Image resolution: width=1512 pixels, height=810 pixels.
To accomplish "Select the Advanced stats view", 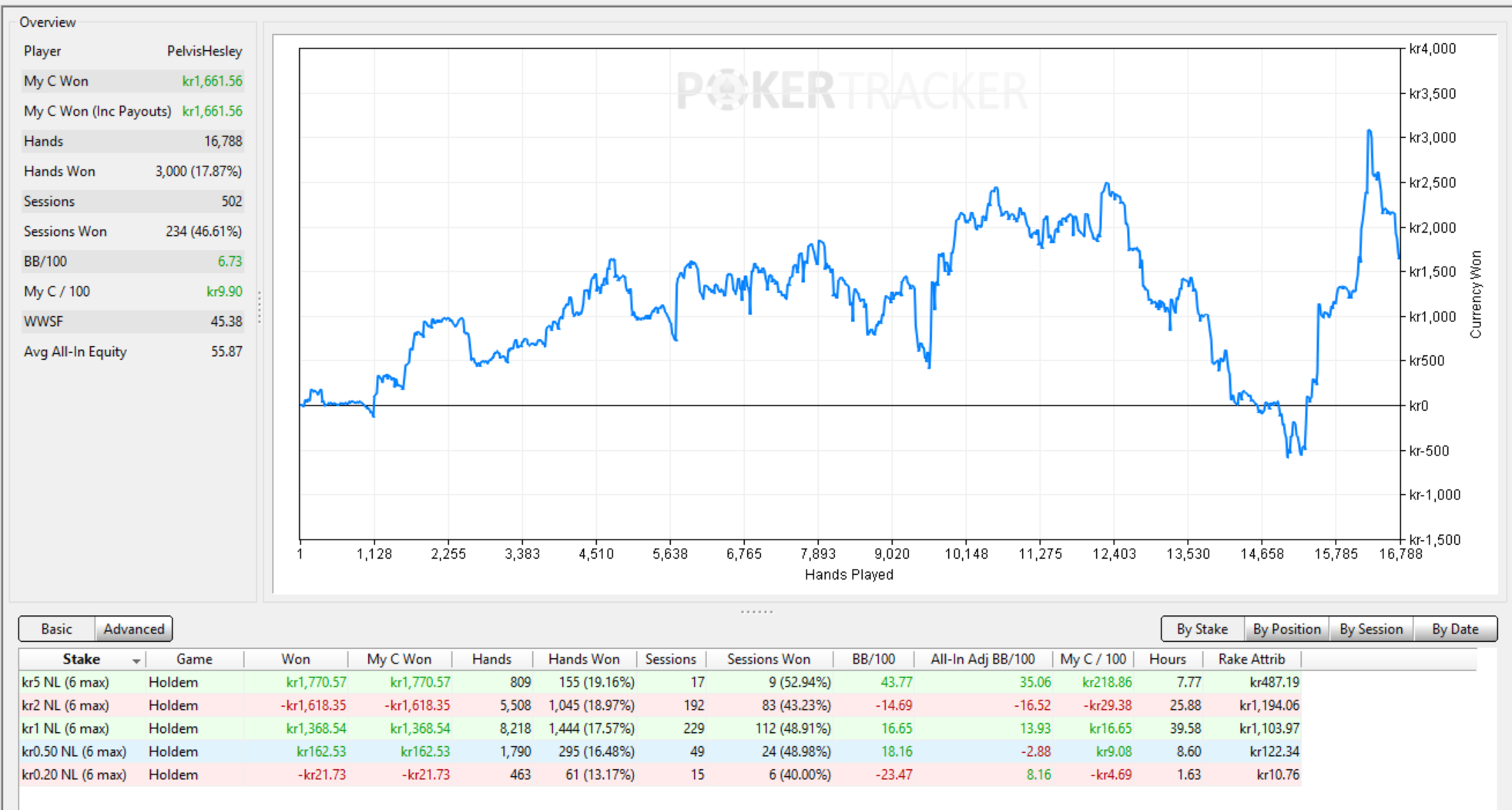I will click(134, 629).
